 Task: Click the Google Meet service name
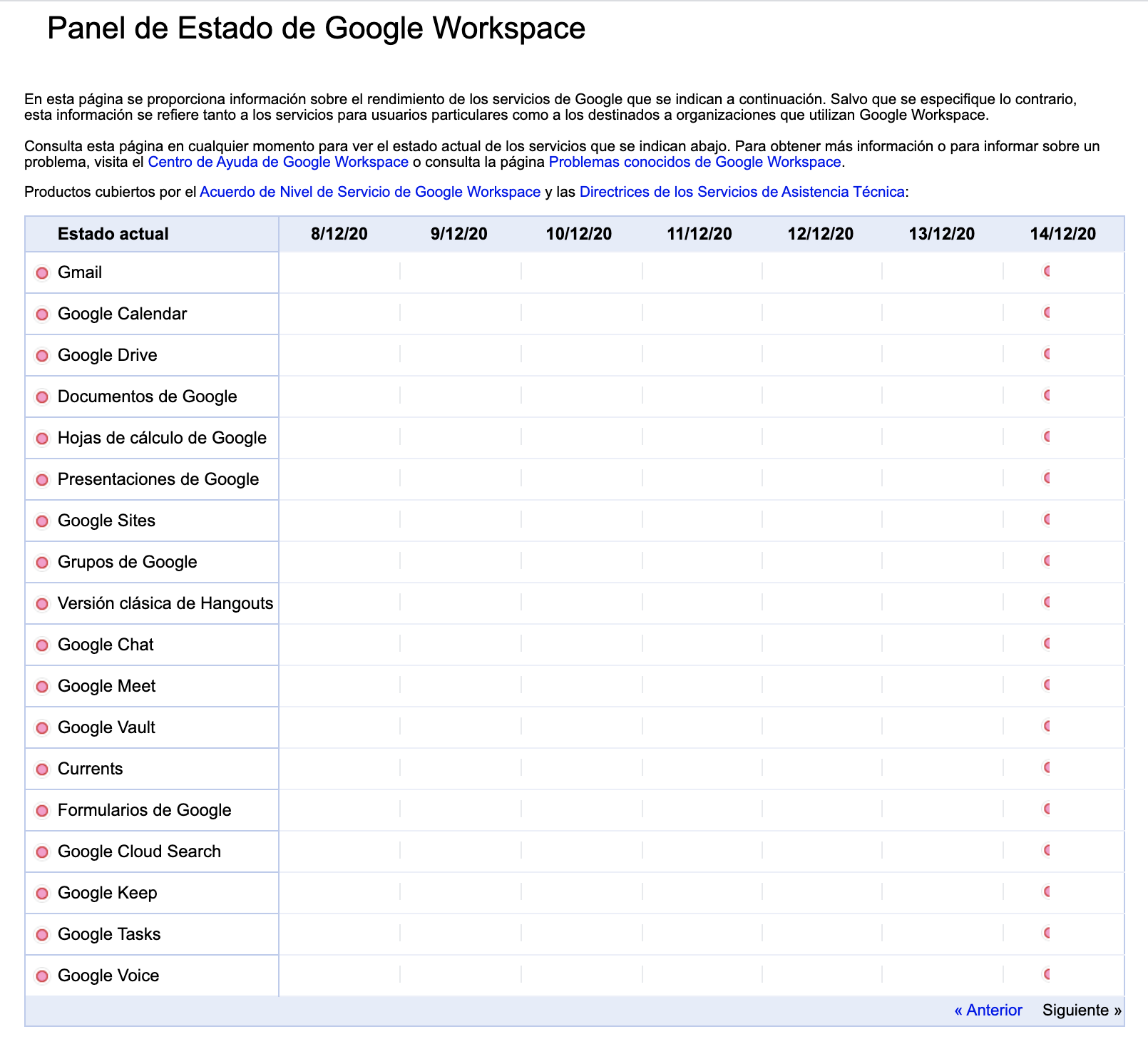point(107,686)
